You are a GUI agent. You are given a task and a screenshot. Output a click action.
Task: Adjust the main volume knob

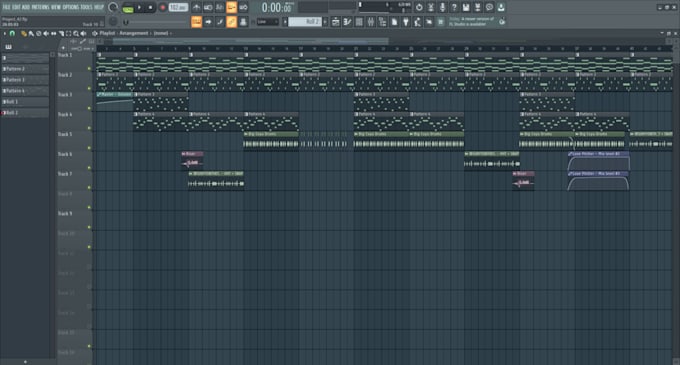tap(113, 7)
